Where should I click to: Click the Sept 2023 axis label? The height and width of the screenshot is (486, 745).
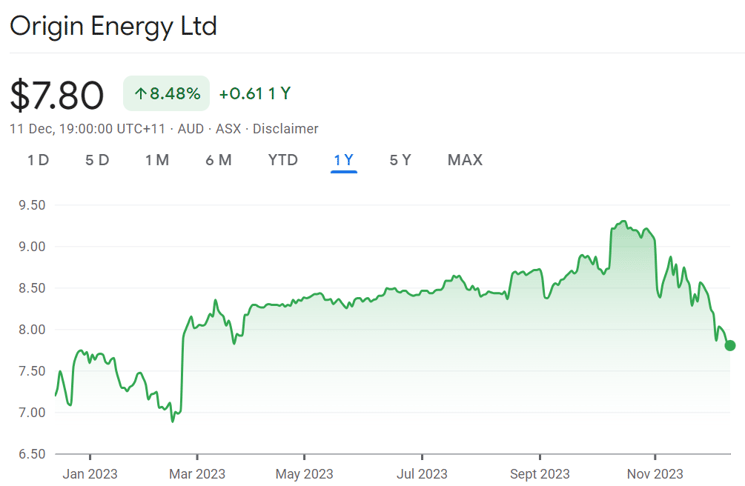coord(540,474)
